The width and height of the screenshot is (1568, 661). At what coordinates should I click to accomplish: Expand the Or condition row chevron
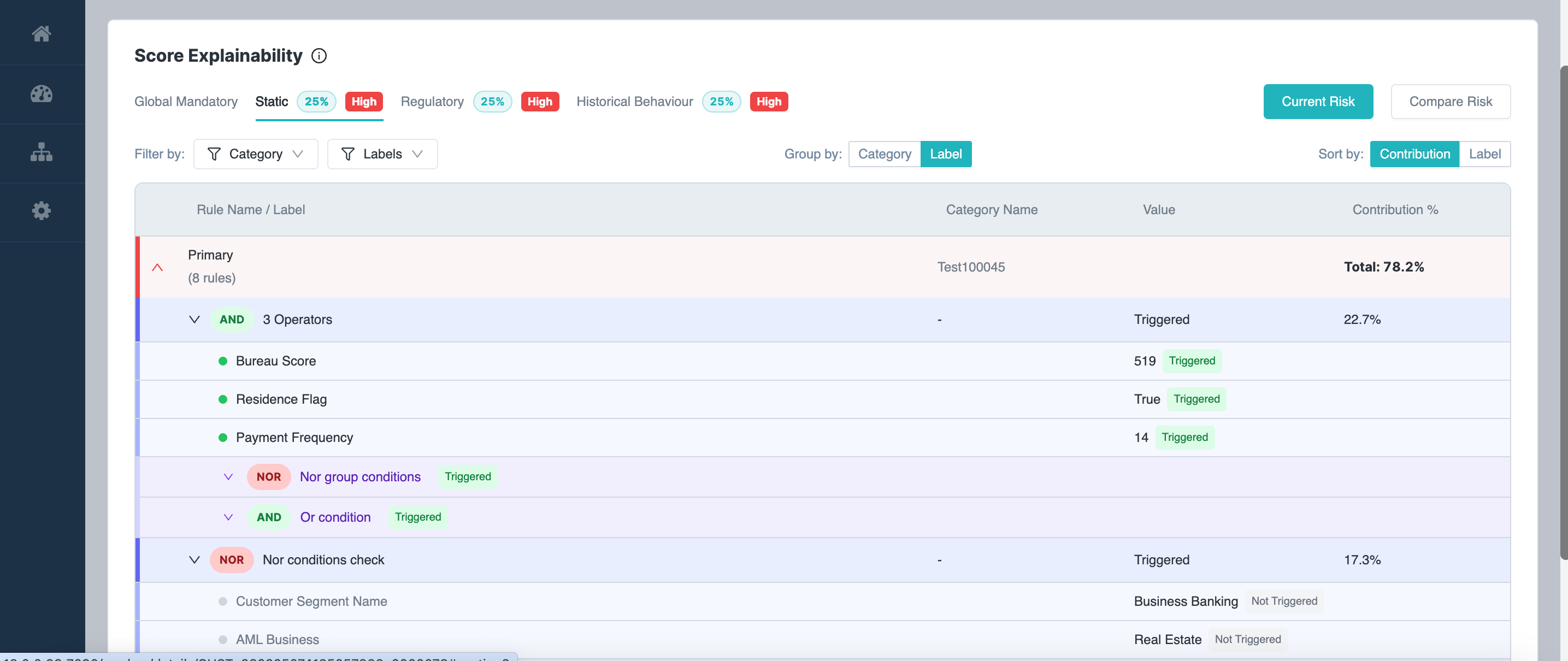coord(228,517)
